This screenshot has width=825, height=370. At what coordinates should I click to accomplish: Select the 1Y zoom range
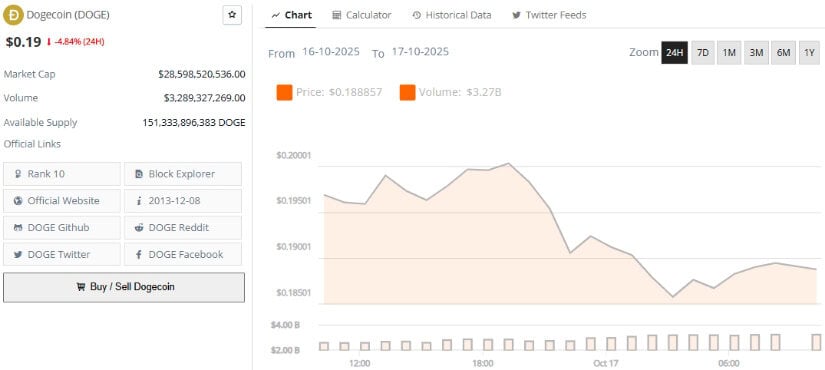click(x=809, y=53)
